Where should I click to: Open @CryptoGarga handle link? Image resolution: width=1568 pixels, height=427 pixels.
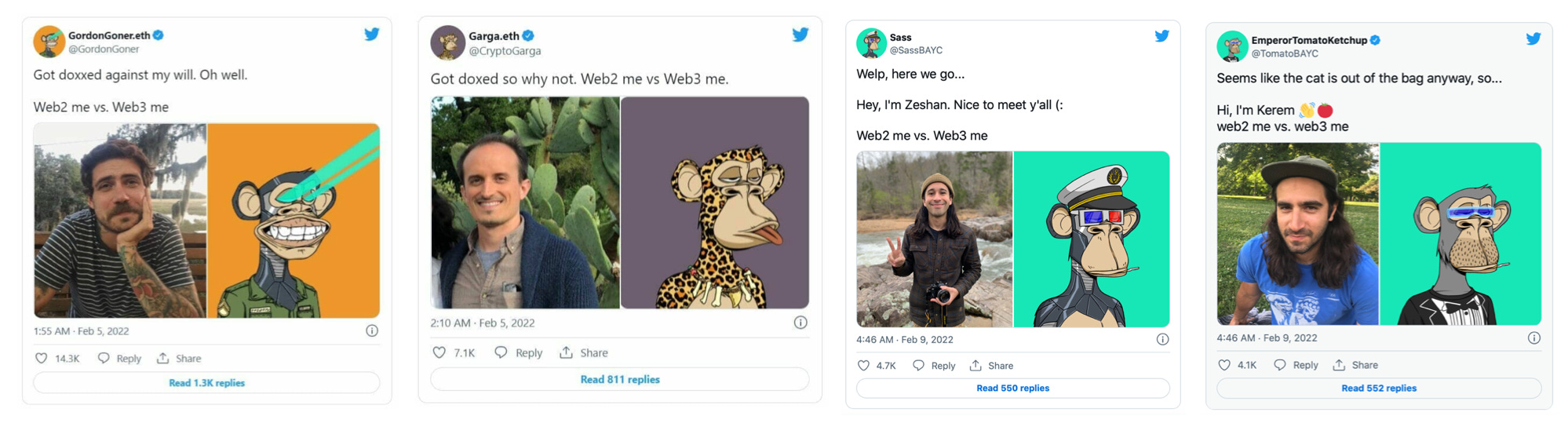point(505,51)
